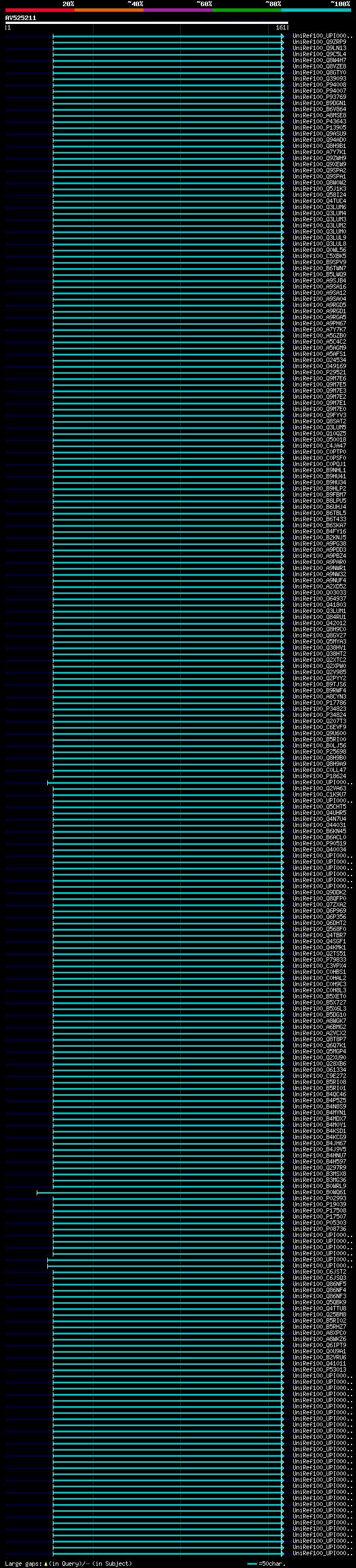Select label UniRef100_Q94AD0
The width and height of the screenshot is (356, 1568).
(x=319, y=140)
